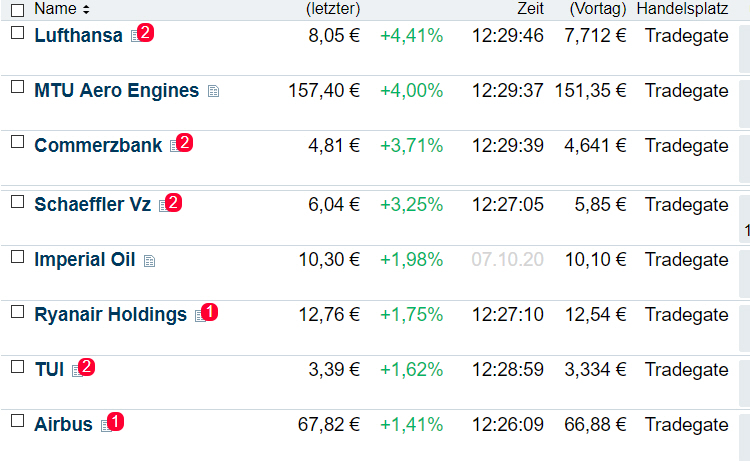Screen dimensions: 750x461
Task: Open Ryanair Holdings news badge icon
Action: [x=207, y=313]
